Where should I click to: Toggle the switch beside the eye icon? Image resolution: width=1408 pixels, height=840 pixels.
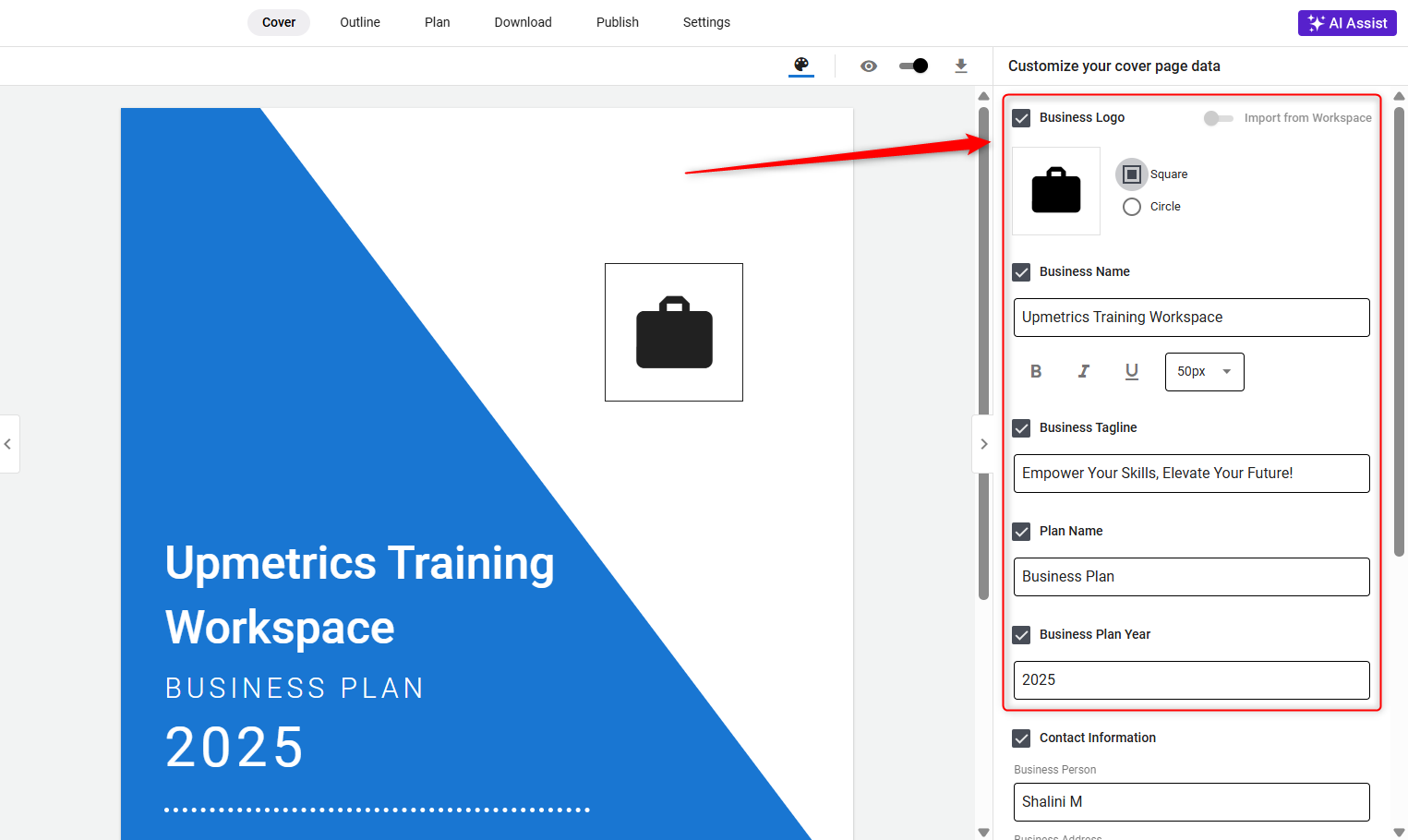(913, 66)
